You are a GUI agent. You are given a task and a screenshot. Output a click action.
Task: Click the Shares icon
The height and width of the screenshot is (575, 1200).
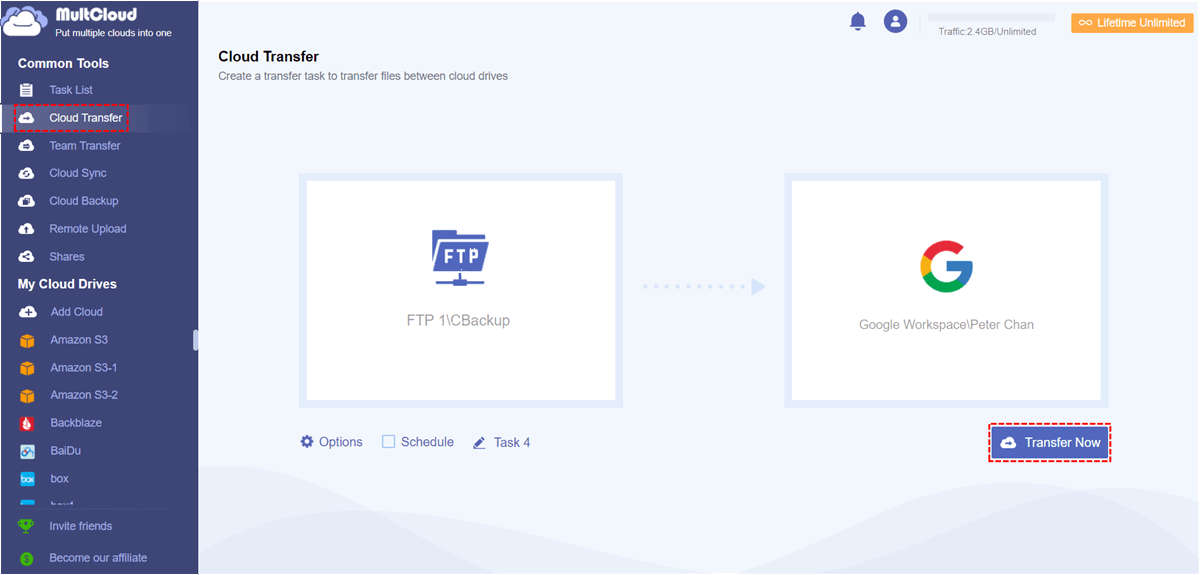coord(27,257)
